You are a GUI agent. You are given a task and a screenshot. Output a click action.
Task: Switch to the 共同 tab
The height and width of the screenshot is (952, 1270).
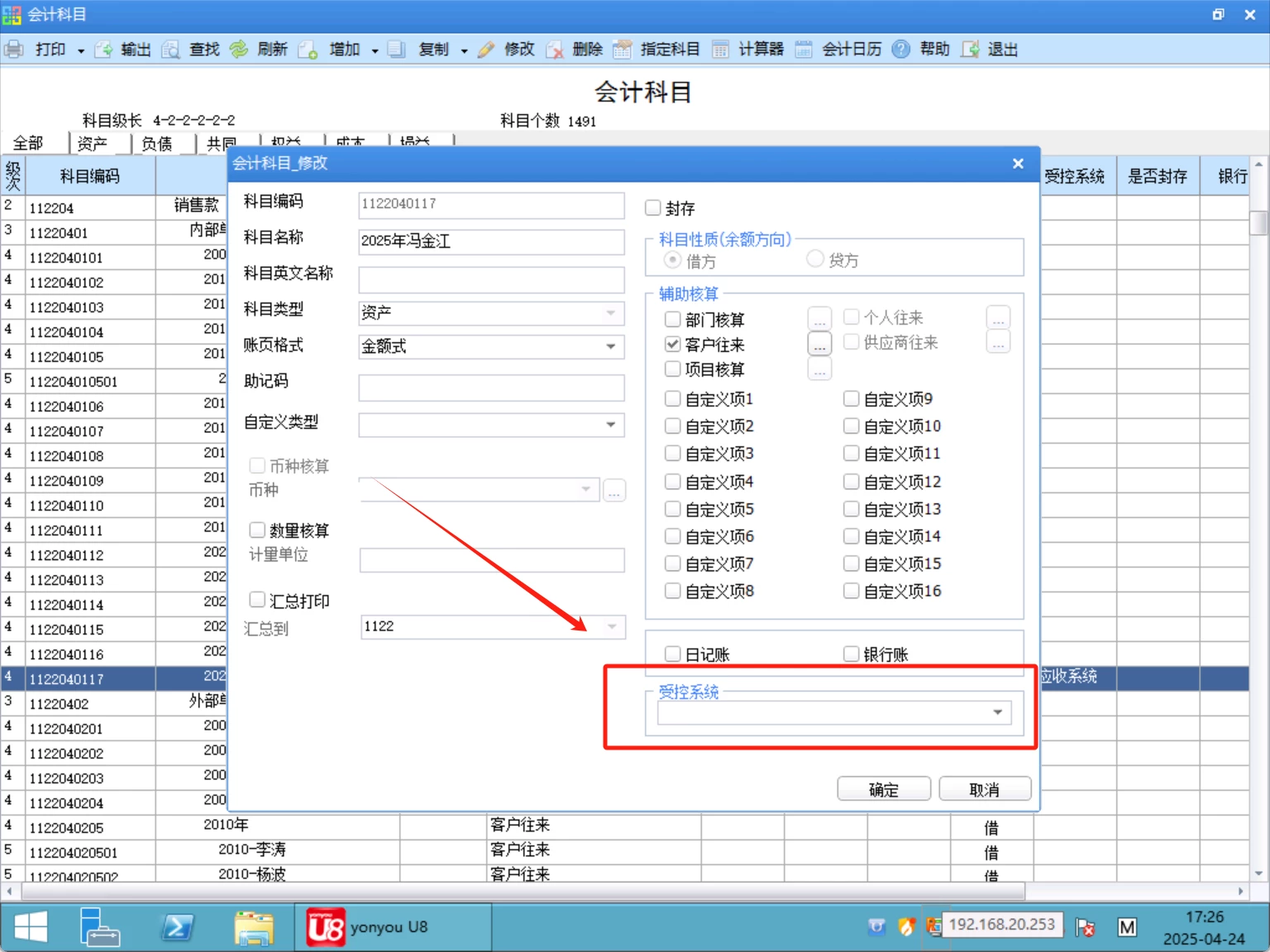tap(220, 143)
